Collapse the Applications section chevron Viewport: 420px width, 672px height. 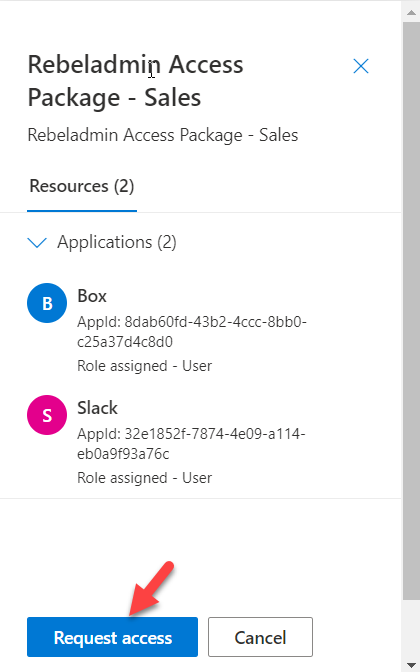pos(37,243)
